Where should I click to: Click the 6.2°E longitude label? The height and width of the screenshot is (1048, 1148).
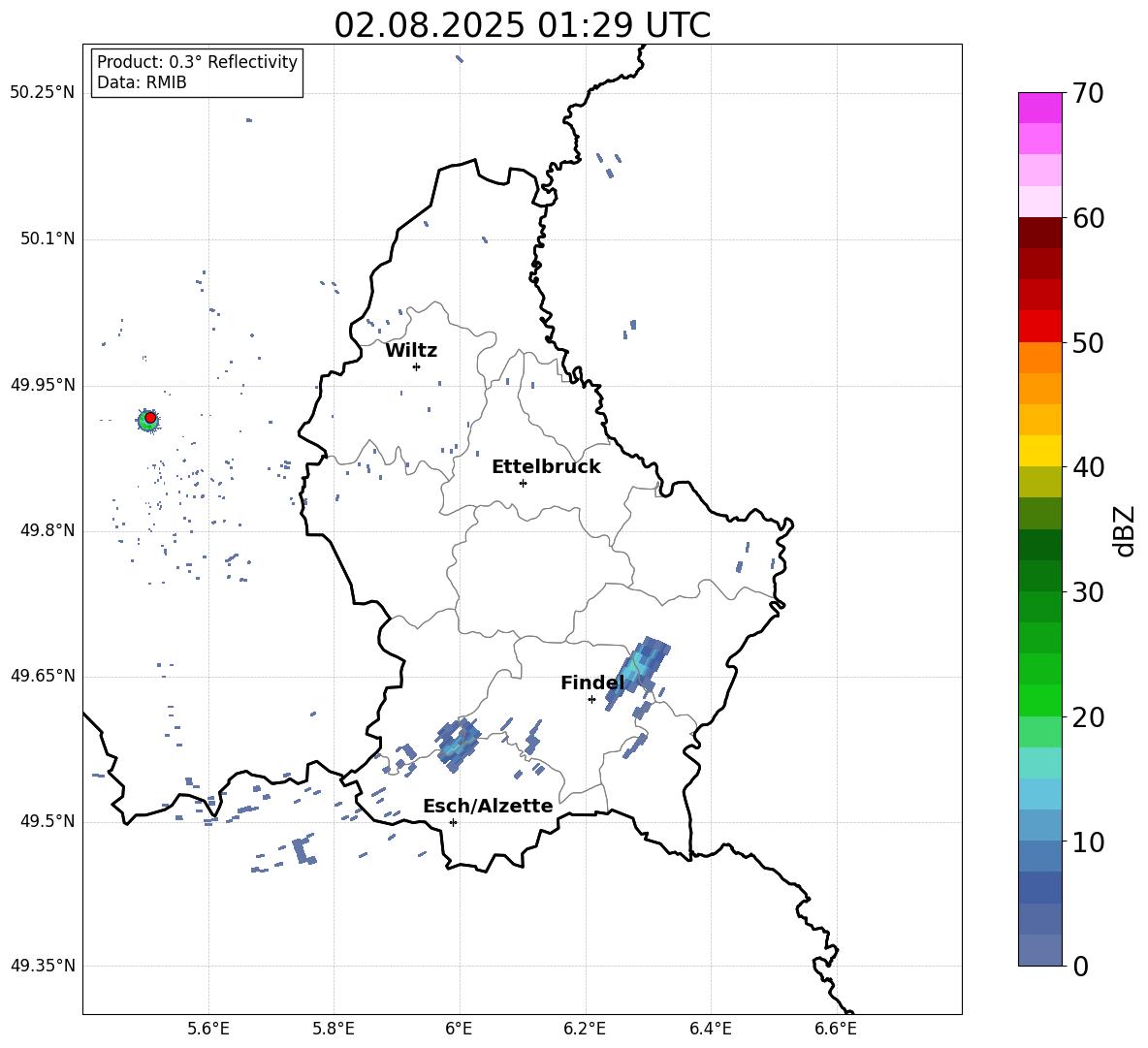(585, 1029)
